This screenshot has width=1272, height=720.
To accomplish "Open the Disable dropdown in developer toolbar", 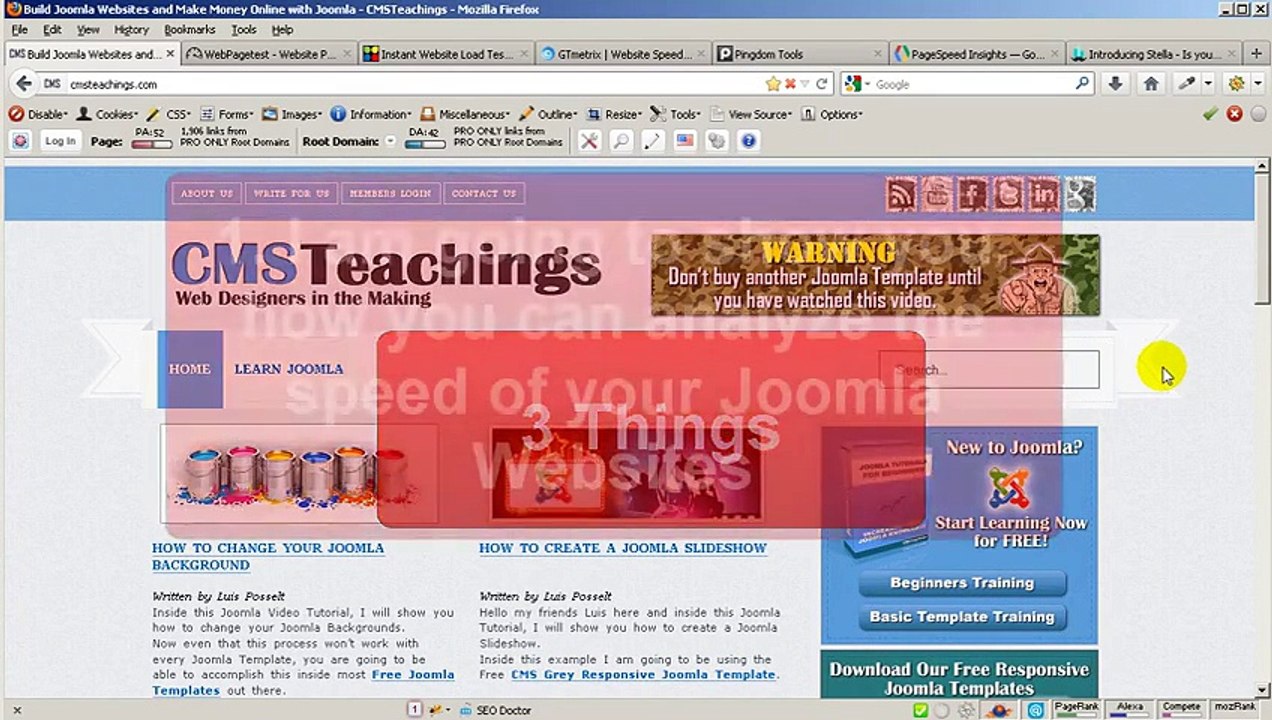I will click(40, 114).
